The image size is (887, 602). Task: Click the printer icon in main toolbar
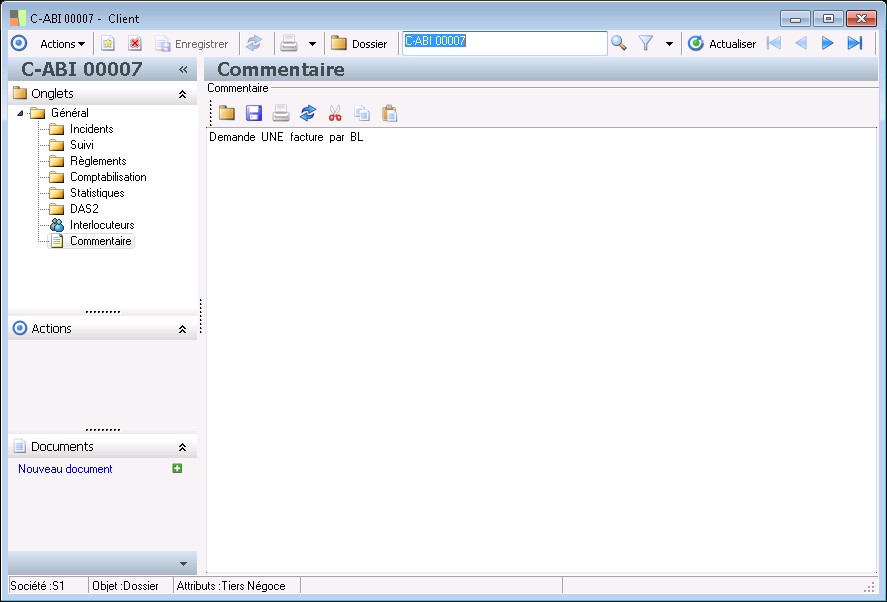click(289, 44)
